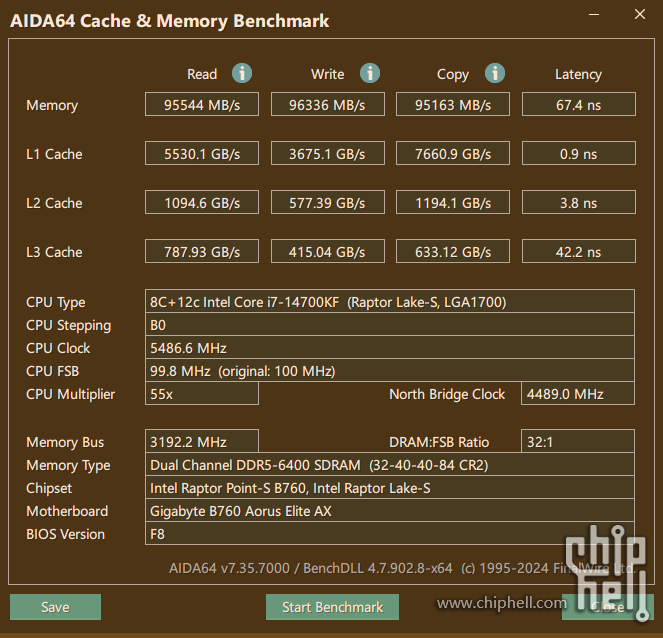The width and height of the screenshot is (663, 638).
Task: Click the L2 Cache row label
Action: coord(54,203)
